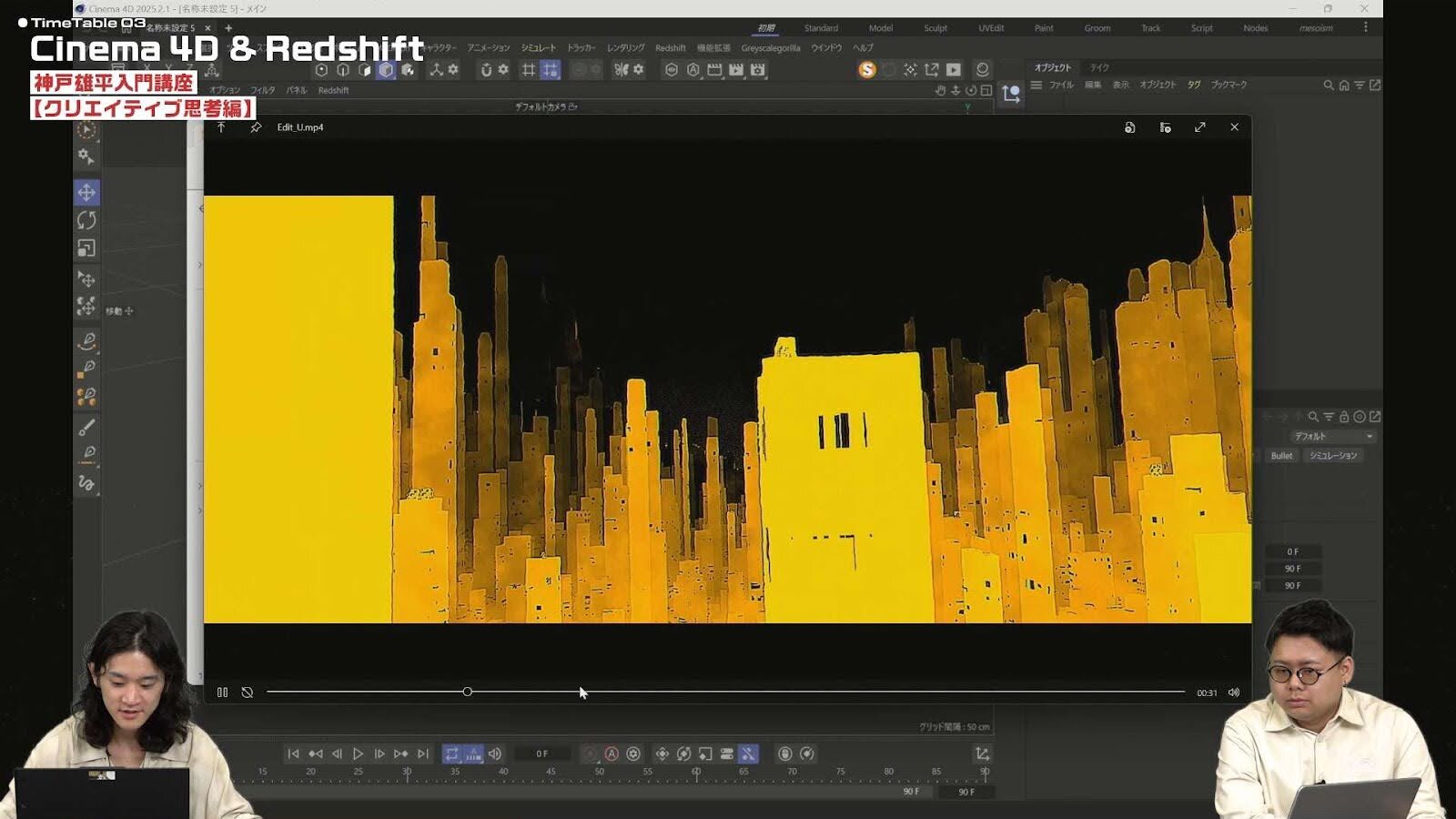Toggle the Bullet simulation button in the right panel
Image resolution: width=1456 pixels, height=819 pixels.
[x=1281, y=456]
